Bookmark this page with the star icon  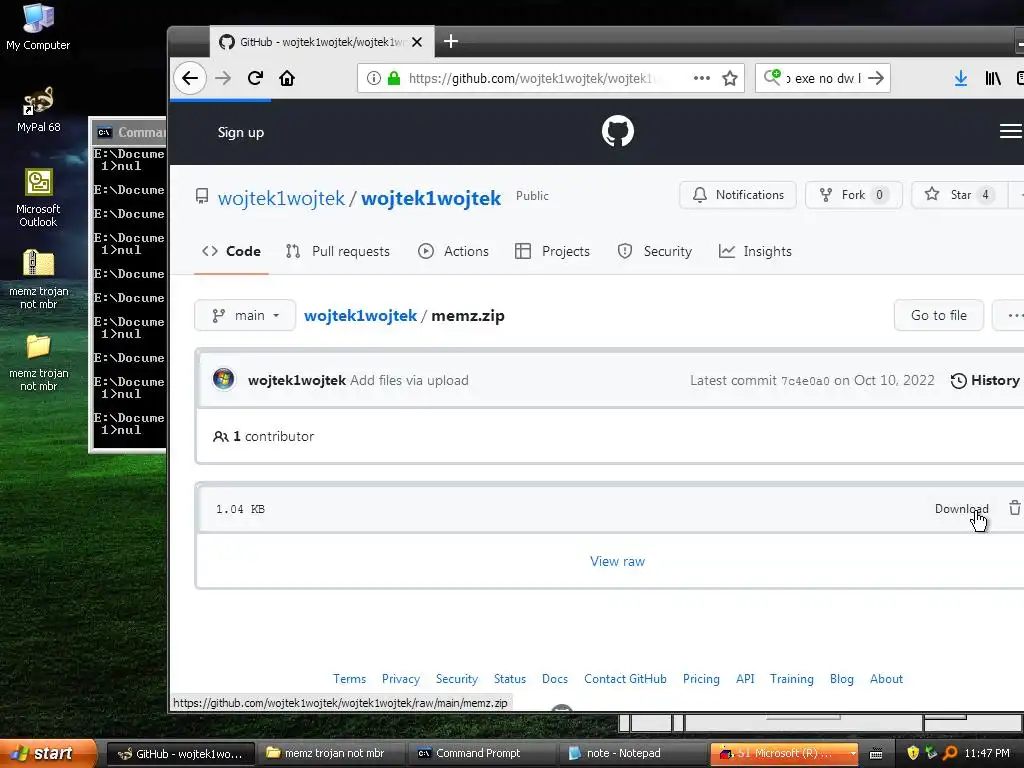[730, 78]
